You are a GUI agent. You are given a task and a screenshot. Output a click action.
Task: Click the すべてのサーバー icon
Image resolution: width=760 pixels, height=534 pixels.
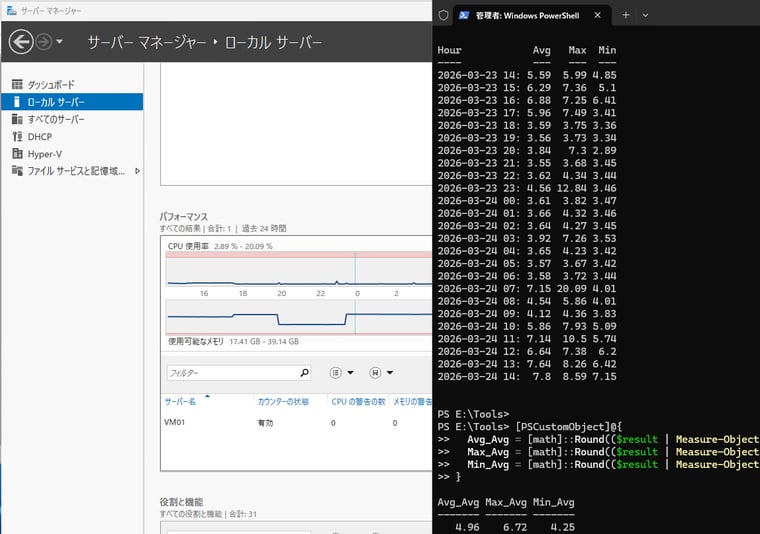click(17, 119)
